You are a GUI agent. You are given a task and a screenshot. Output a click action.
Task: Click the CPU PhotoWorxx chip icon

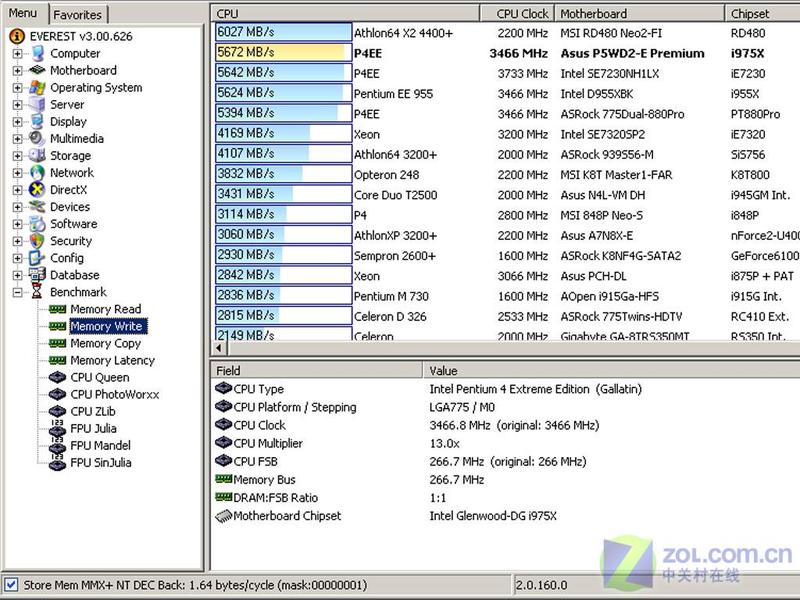[58, 394]
